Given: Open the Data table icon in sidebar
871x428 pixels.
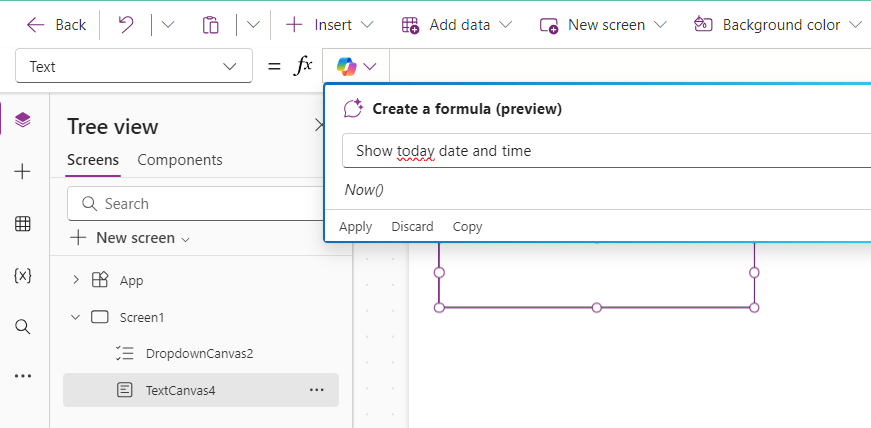Looking at the screenshot, I should point(23,224).
